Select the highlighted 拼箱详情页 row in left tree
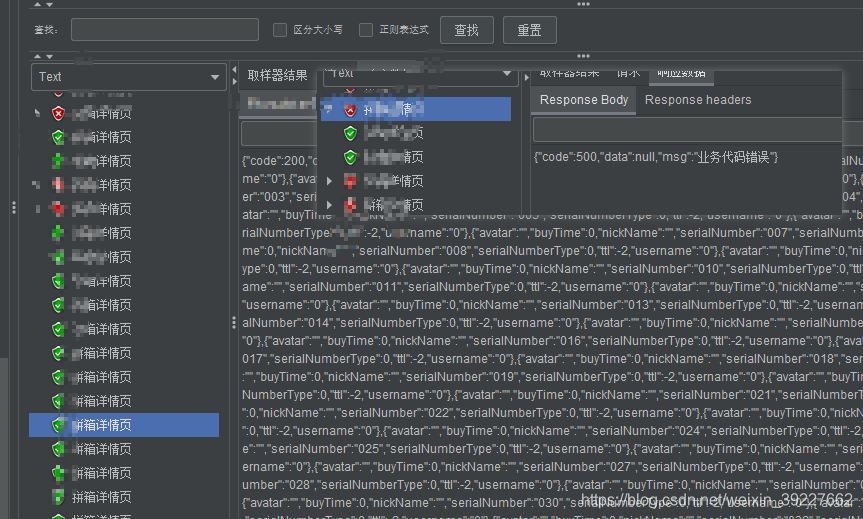Image resolution: width=863 pixels, height=519 pixels. tap(124, 425)
